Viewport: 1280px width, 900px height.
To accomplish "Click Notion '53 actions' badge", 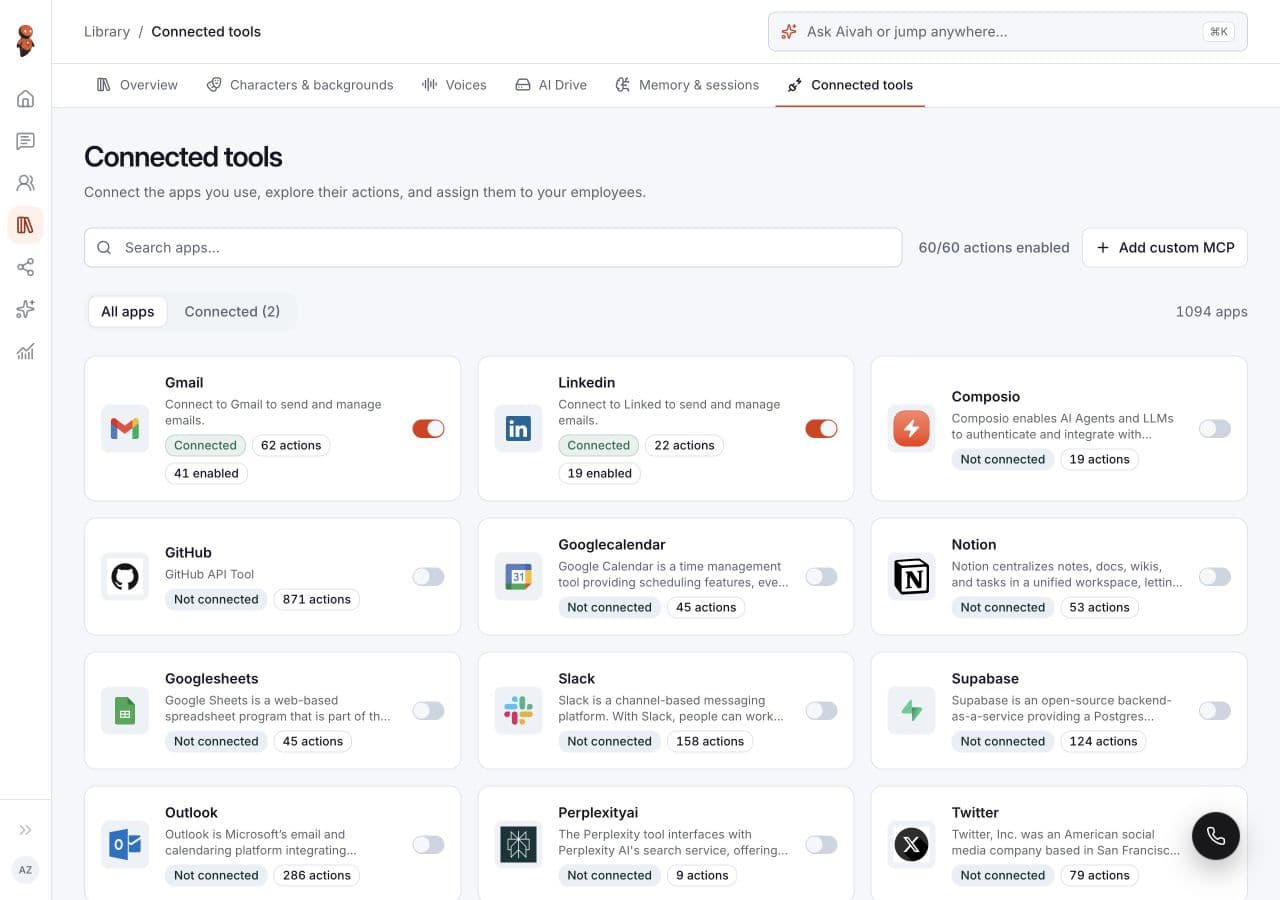I will coord(1099,607).
